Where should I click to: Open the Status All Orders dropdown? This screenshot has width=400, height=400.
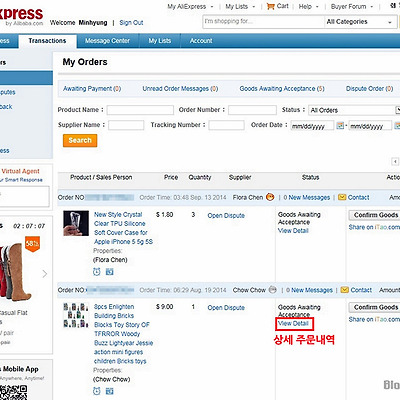(x=354, y=110)
